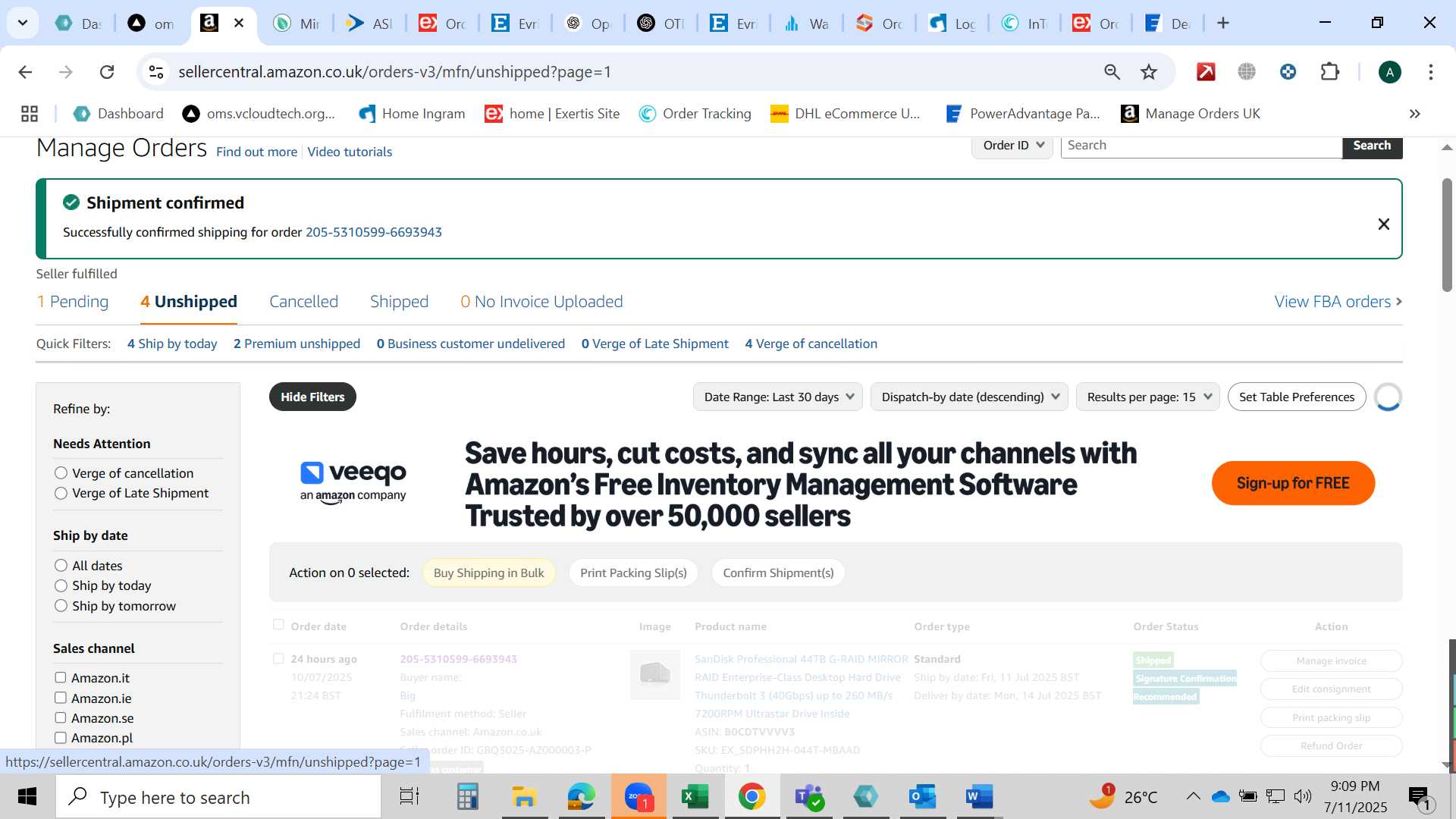Switch to the Pending tab

(73, 302)
